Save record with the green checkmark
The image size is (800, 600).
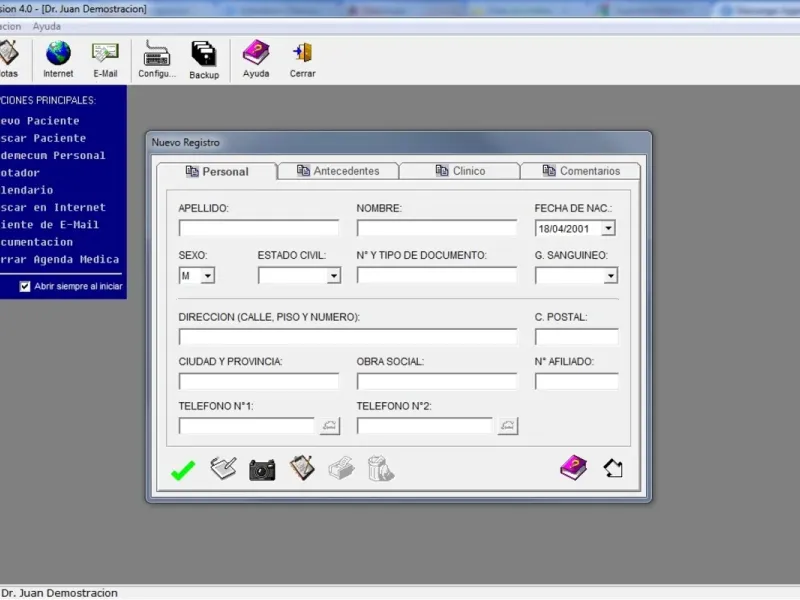(183, 469)
